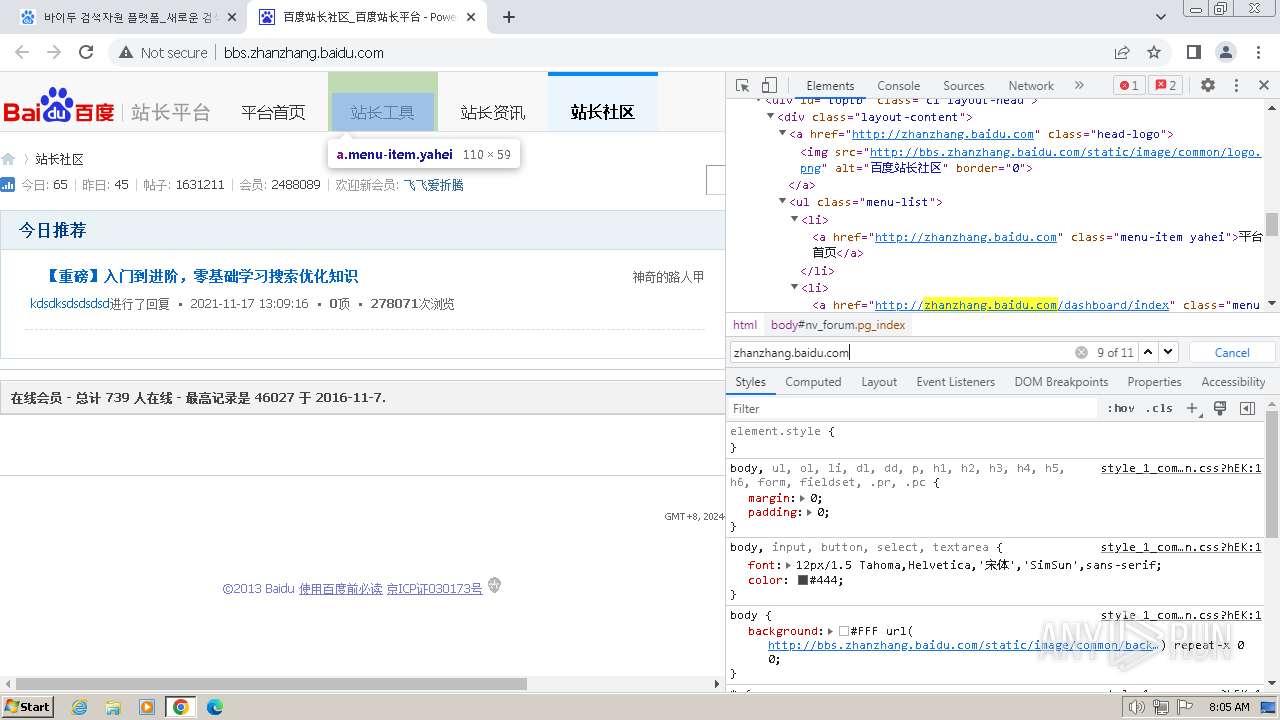
Task: Open the dashboard/index href link
Action: point(1022,305)
